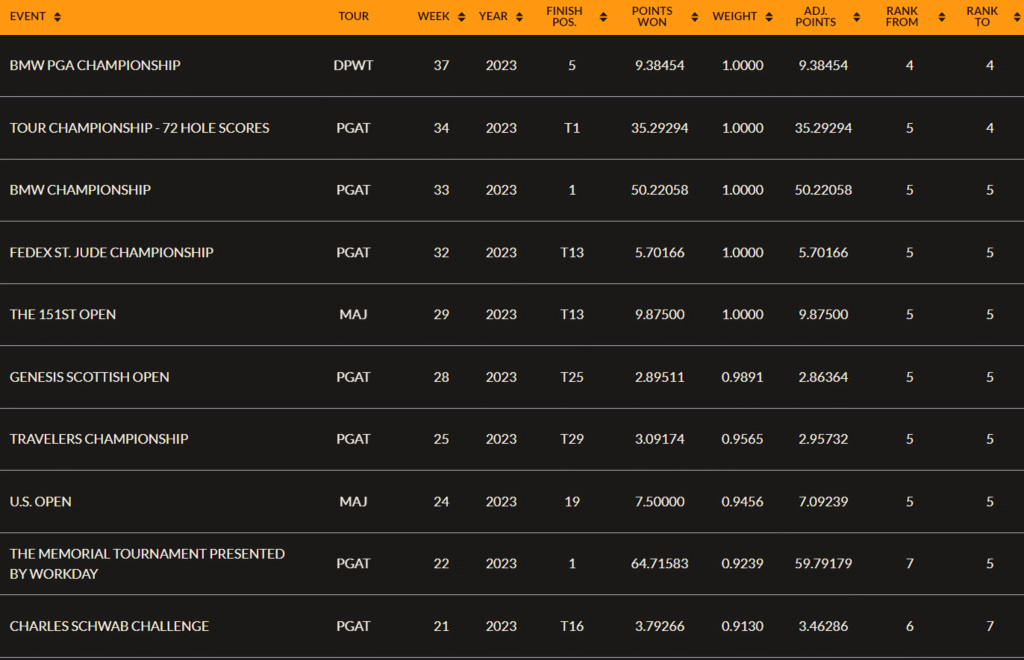Viewport: 1024px width, 660px height.
Task: Select THE MEMORIAL TOURNAMENT PRESENTED BY WORKDAY
Action: click(x=147, y=564)
